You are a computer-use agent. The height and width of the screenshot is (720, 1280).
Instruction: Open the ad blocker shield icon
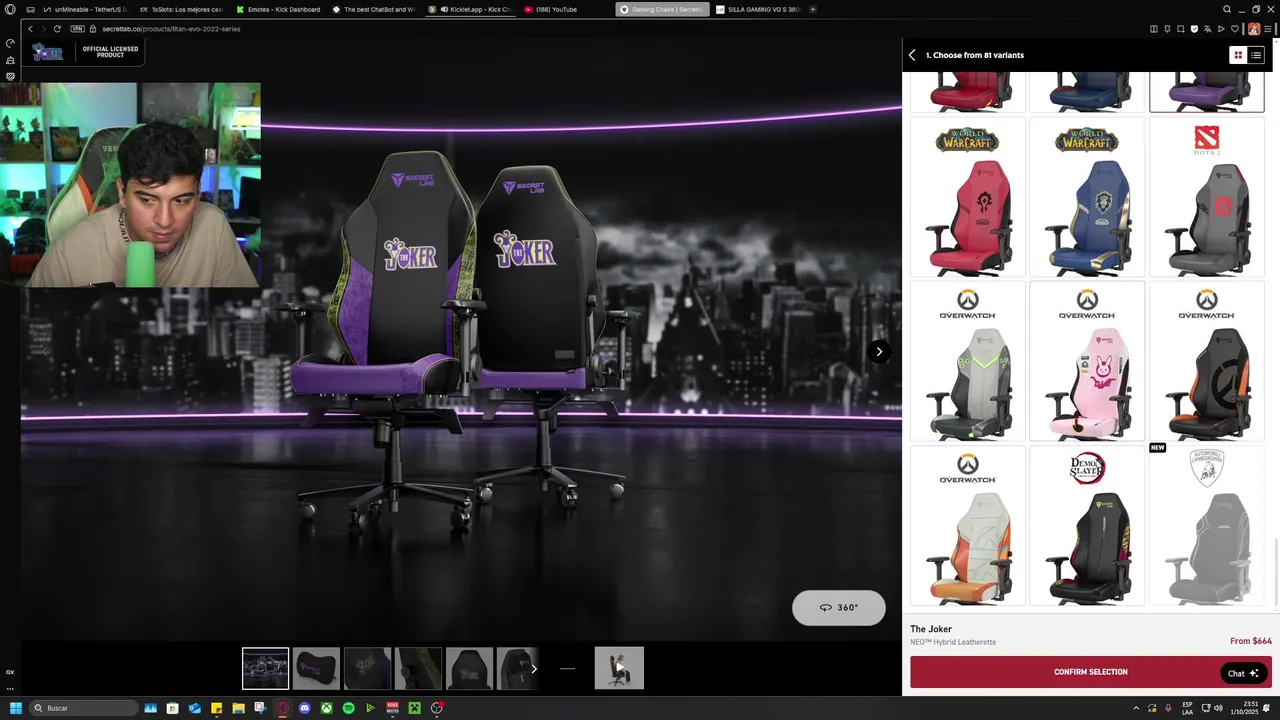coord(1194,29)
